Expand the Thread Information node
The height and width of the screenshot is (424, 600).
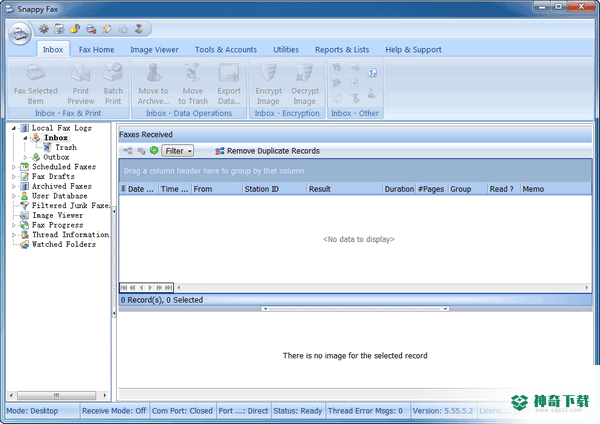pos(14,235)
